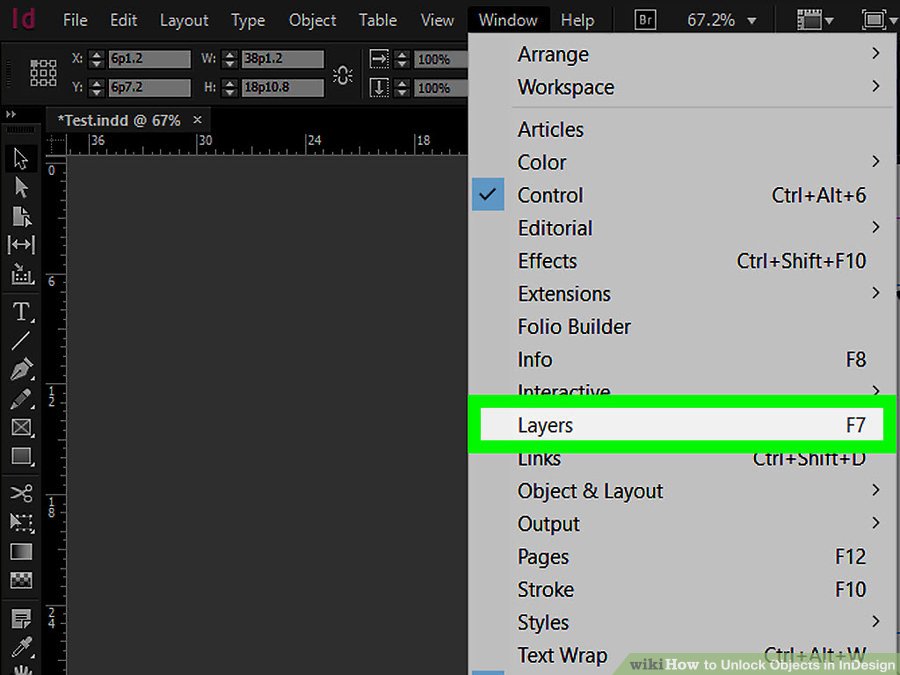
Task: Choose the Gap tool
Action: coord(21,245)
